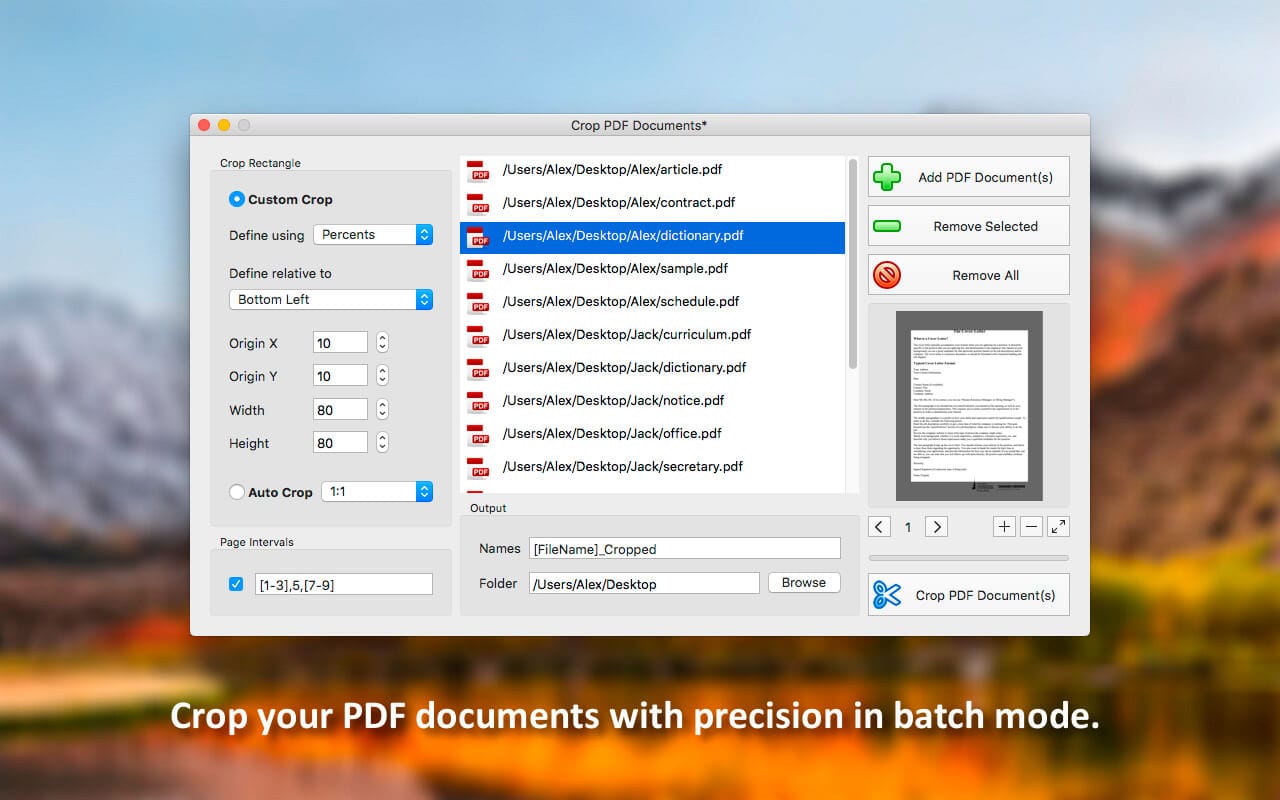Screen dimensions: 1280x800
Task: Click the green plus Add PDF icon
Action: click(x=887, y=177)
